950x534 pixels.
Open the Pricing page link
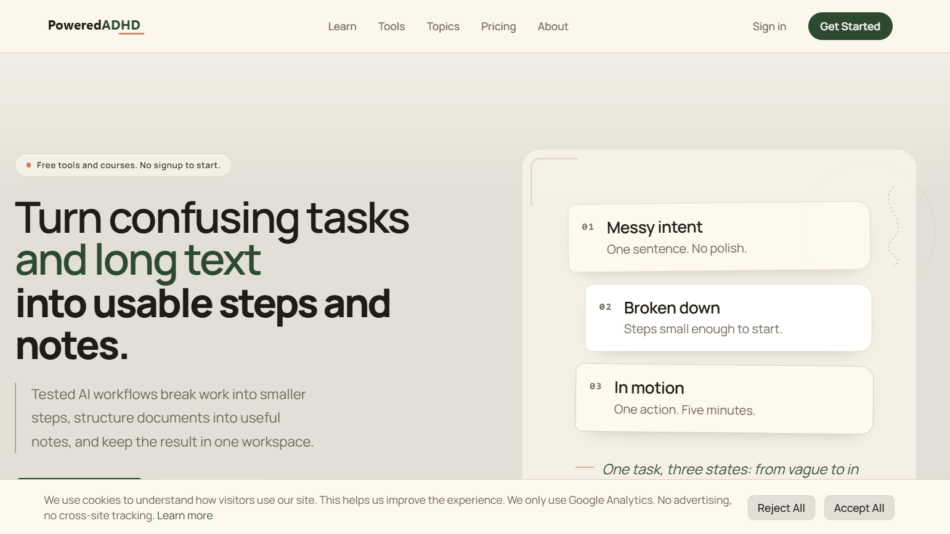tap(499, 27)
